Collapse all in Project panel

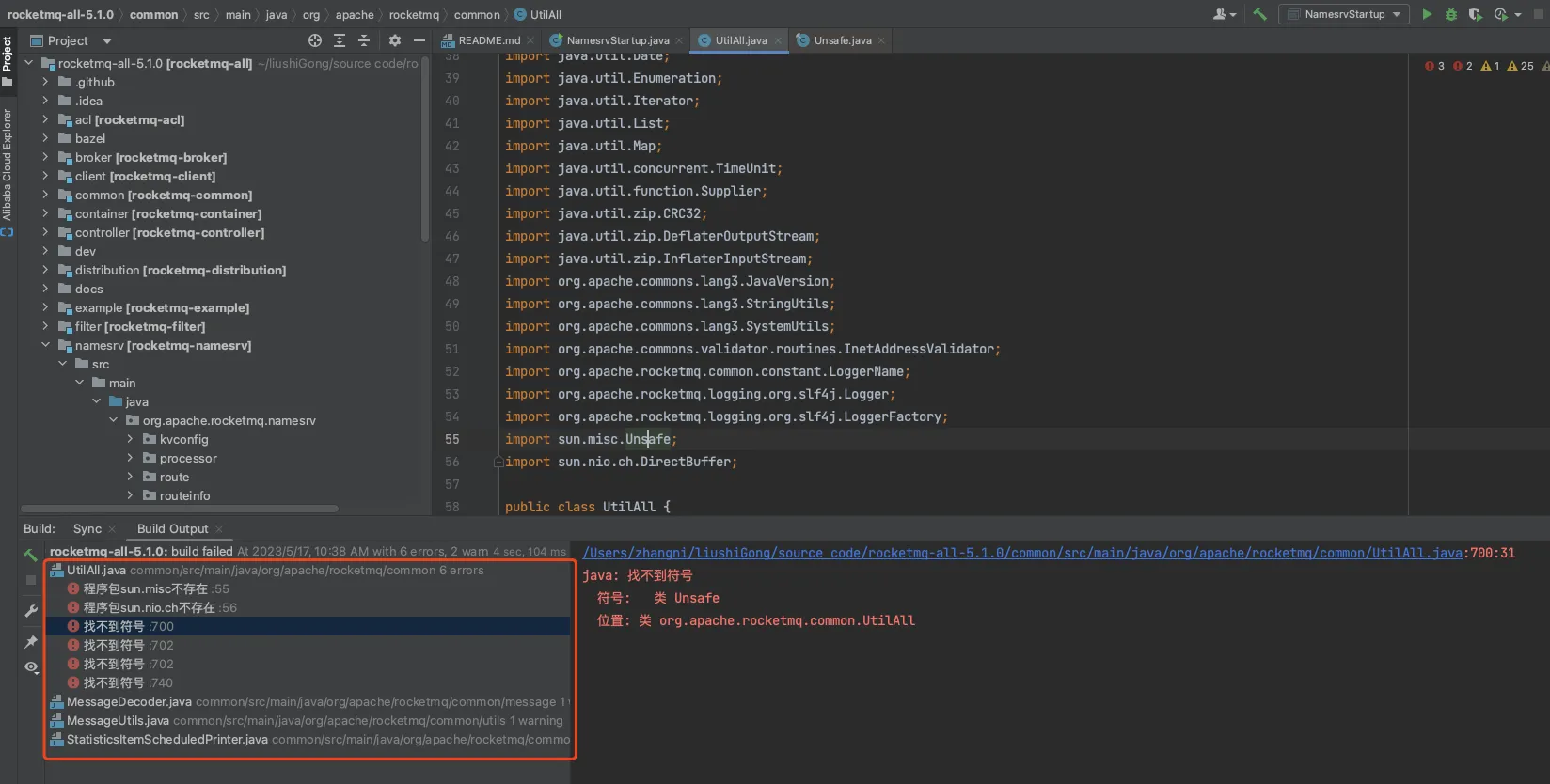(x=364, y=40)
